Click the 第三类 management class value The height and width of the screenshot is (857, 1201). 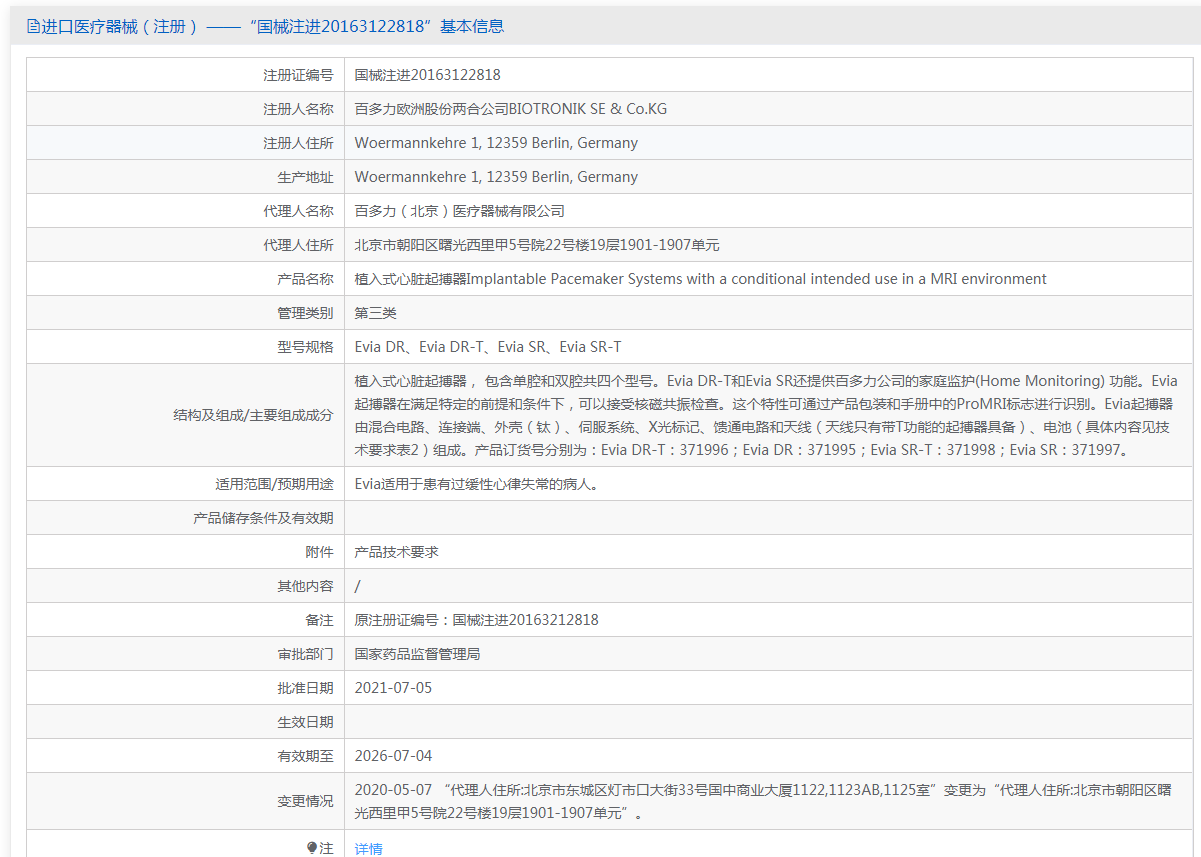click(376, 313)
